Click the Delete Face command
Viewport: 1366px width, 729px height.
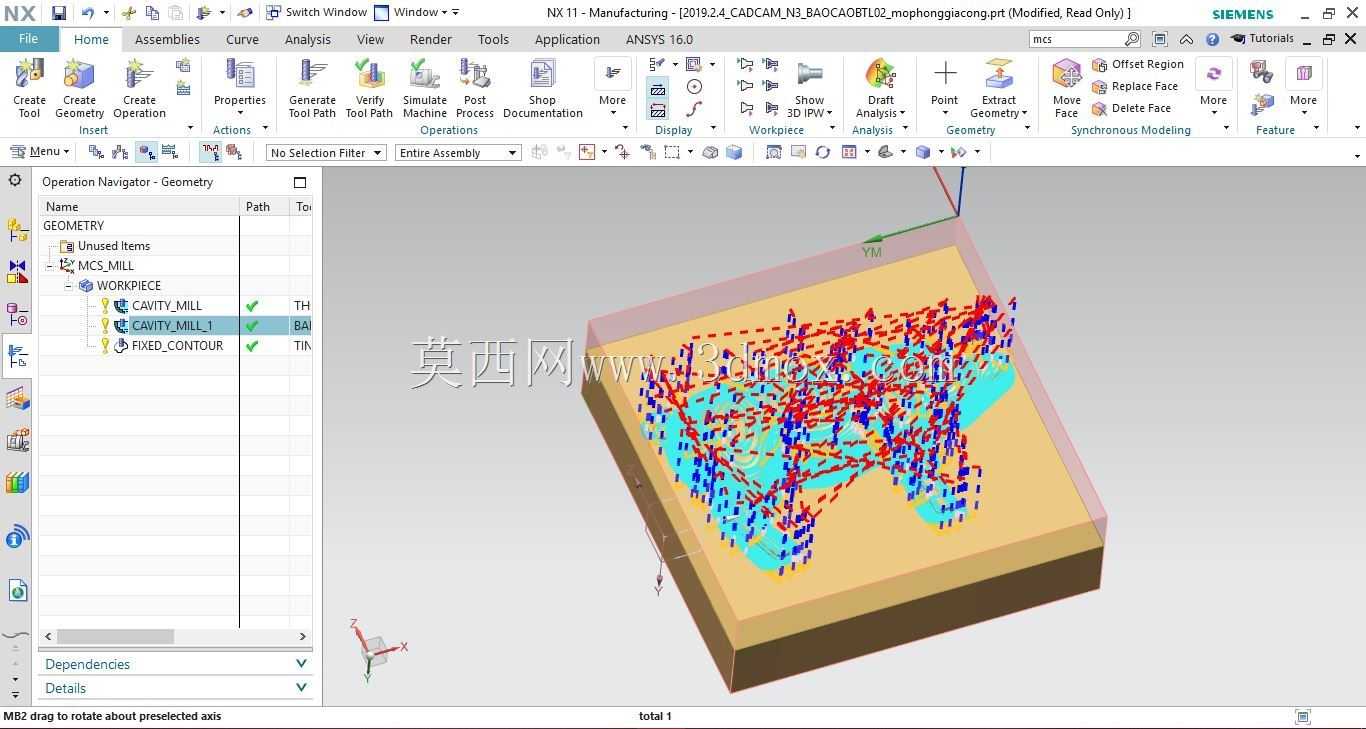pyautogui.click(x=1131, y=108)
